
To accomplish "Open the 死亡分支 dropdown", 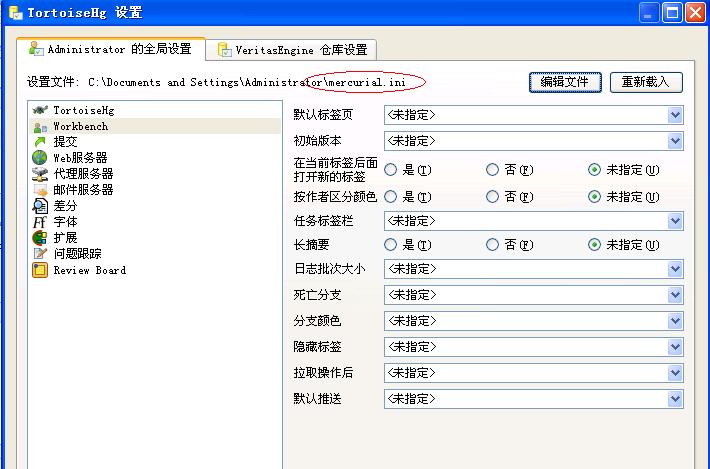I will [533, 295].
